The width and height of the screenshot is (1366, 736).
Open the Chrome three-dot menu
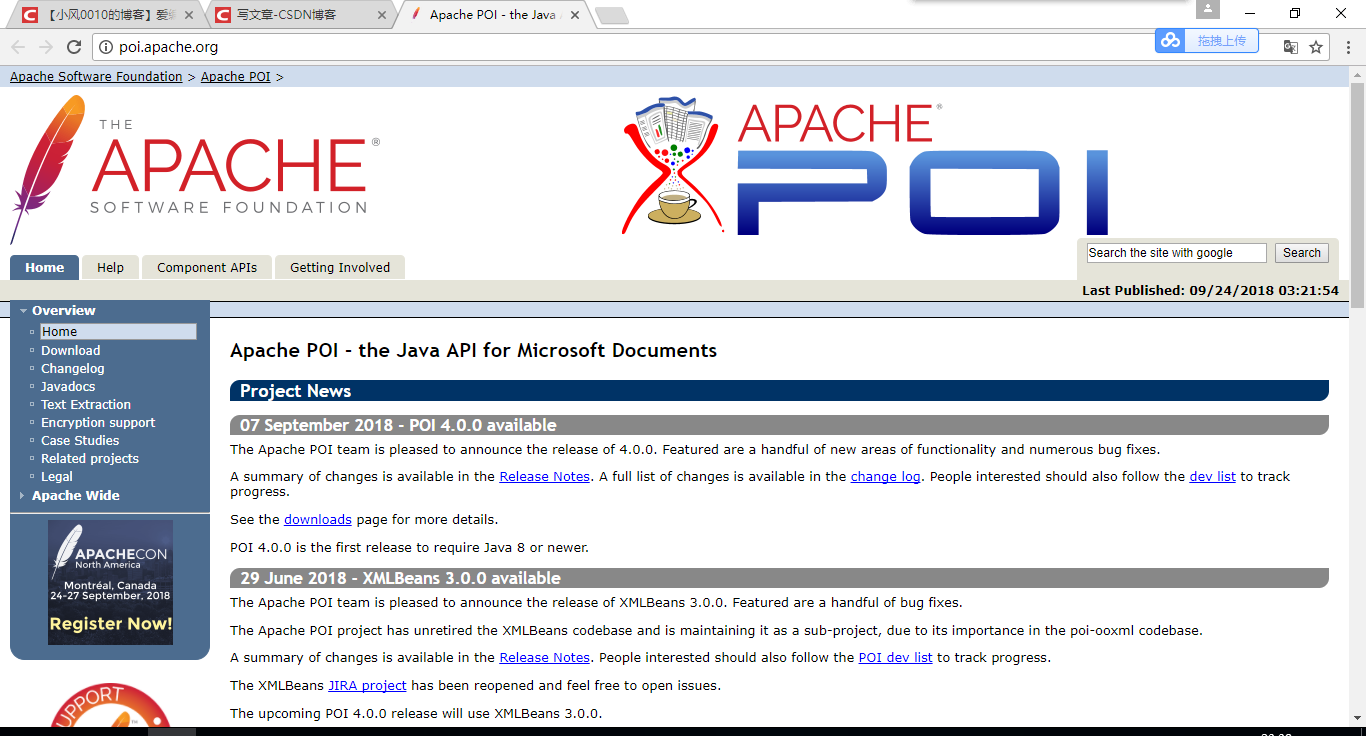[x=1346, y=47]
